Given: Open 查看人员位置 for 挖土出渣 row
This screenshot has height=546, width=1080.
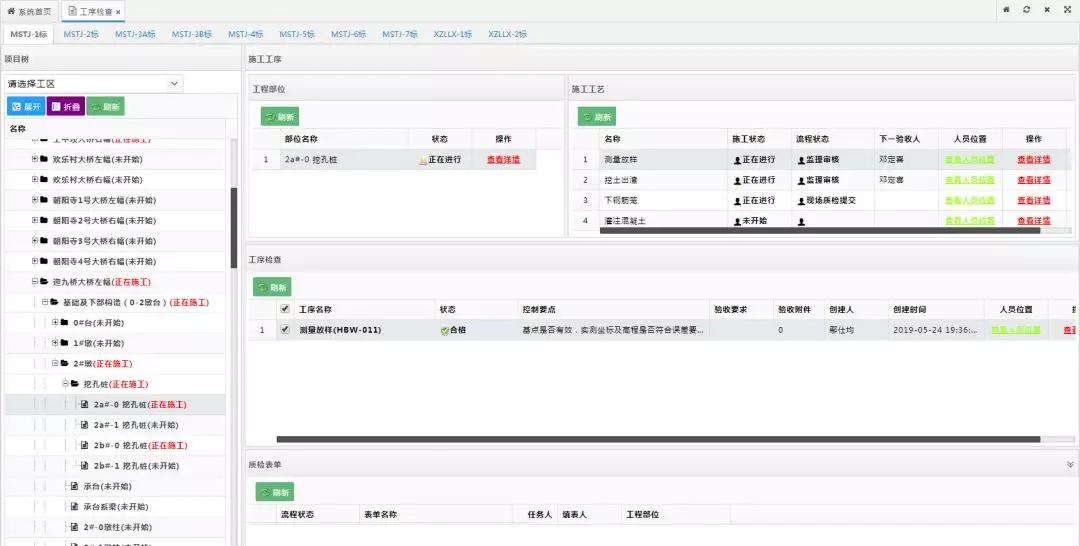Looking at the screenshot, I should tap(970, 180).
